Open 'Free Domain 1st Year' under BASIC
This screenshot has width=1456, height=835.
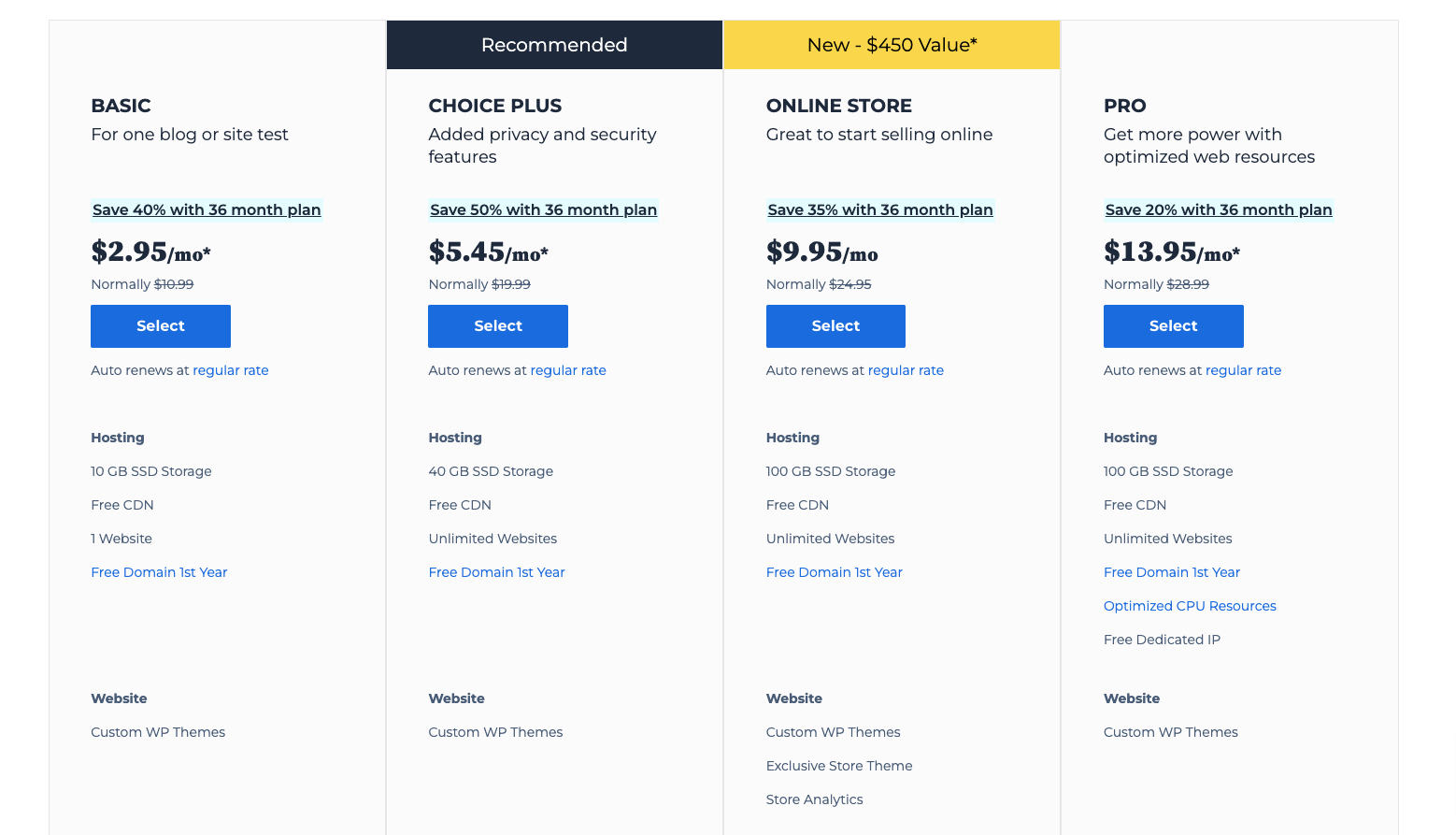[159, 571]
